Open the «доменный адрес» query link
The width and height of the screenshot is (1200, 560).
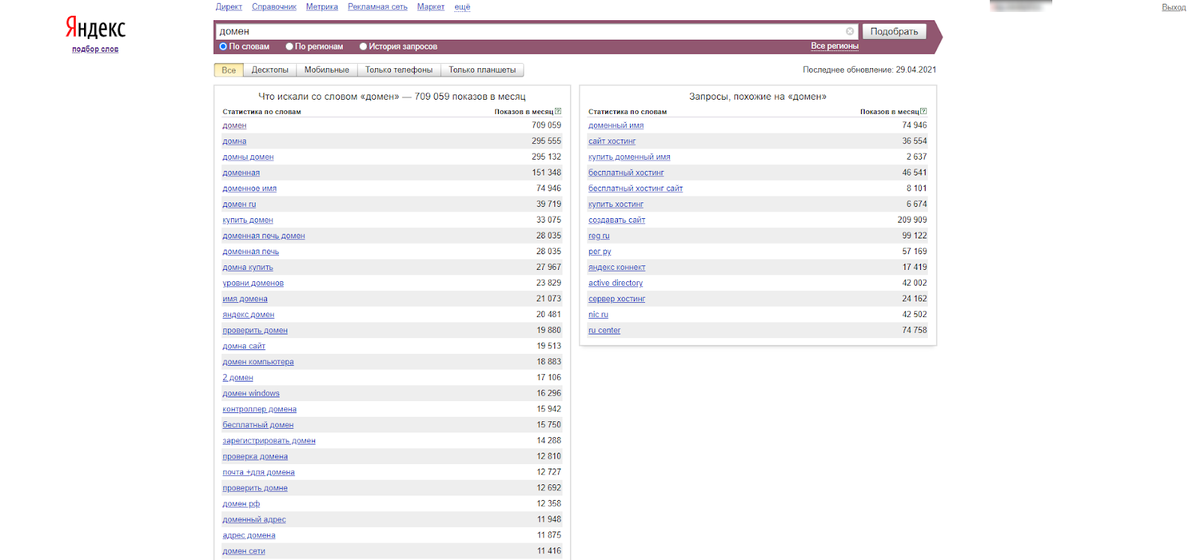point(254,520)
